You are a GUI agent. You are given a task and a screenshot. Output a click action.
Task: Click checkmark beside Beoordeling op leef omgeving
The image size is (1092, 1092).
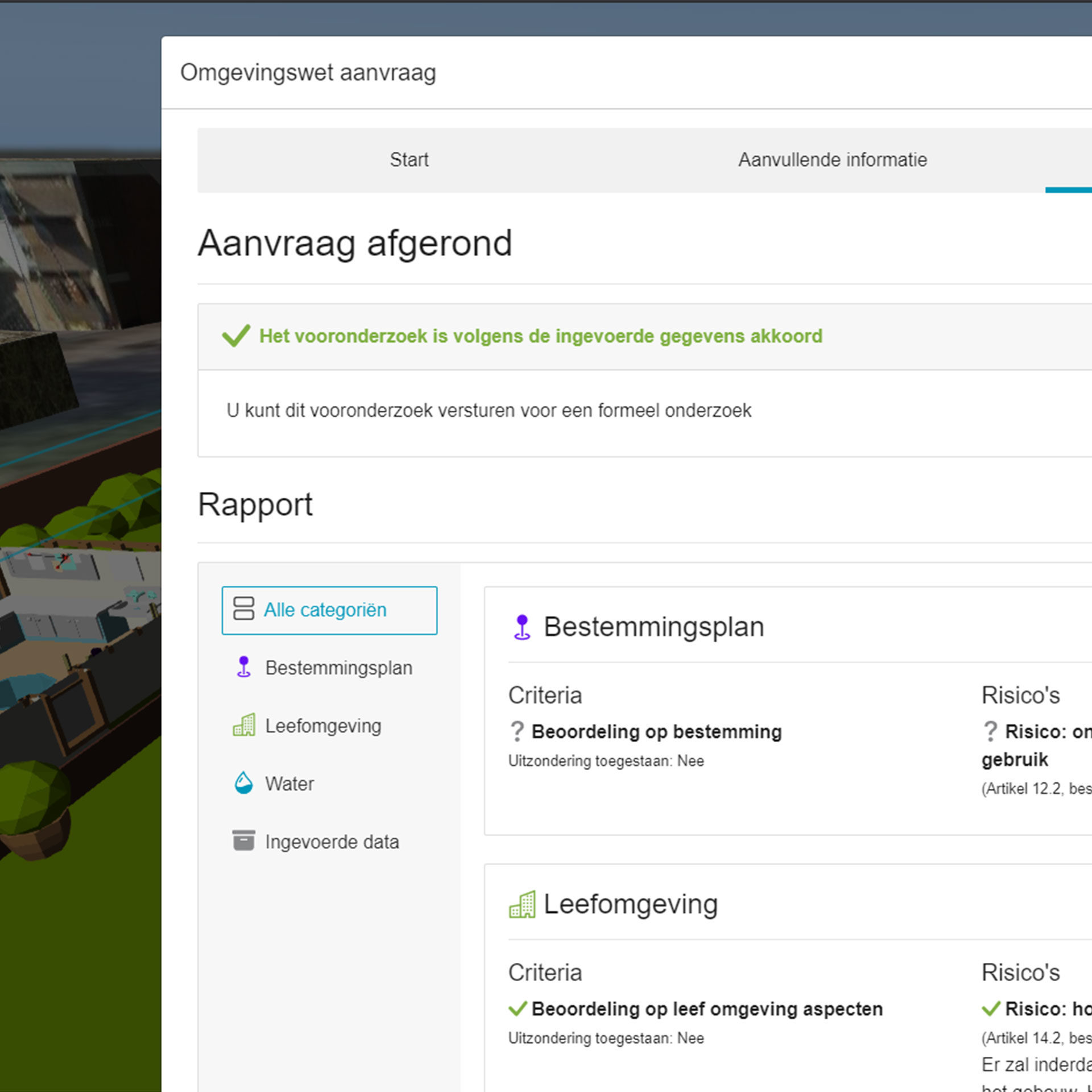[518, 1009]
